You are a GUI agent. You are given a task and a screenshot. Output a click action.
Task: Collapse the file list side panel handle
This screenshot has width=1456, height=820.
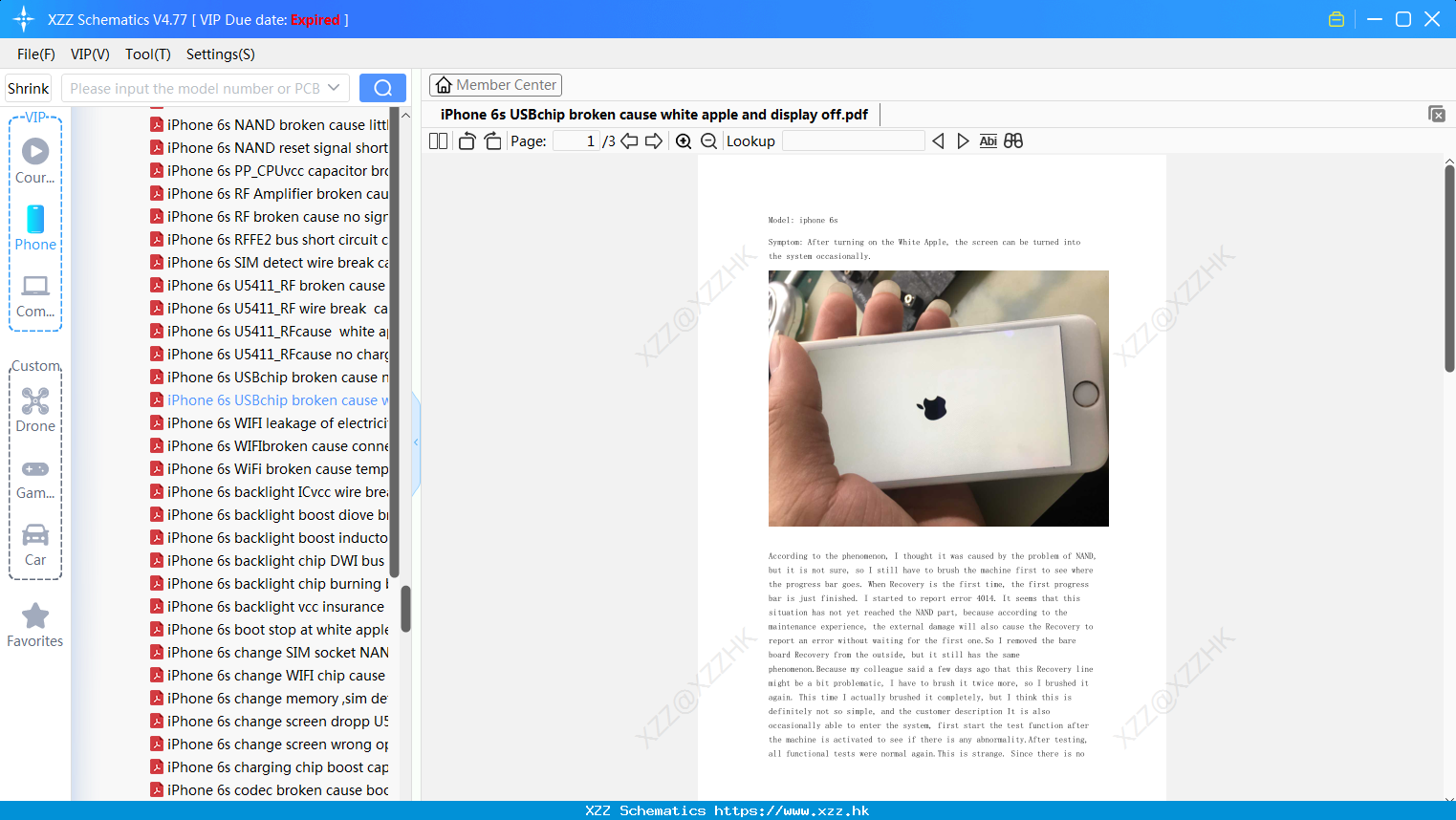pos(416,442)
